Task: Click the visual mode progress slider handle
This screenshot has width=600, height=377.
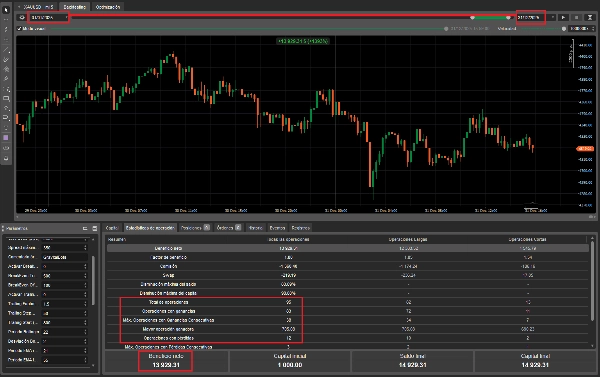Action: pyautogui.click(x=446, y=29)
